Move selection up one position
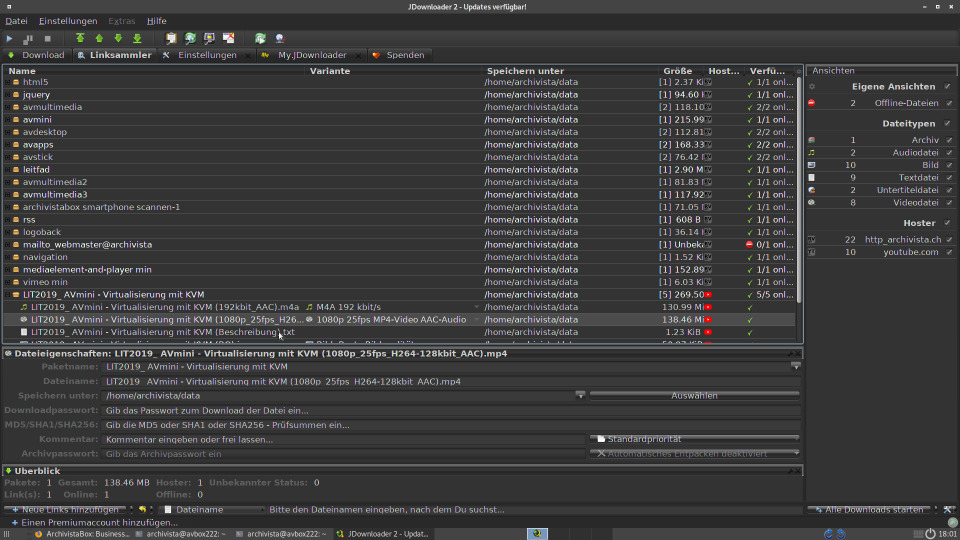This screenshot has height=540, width=960. click(99, 39)
